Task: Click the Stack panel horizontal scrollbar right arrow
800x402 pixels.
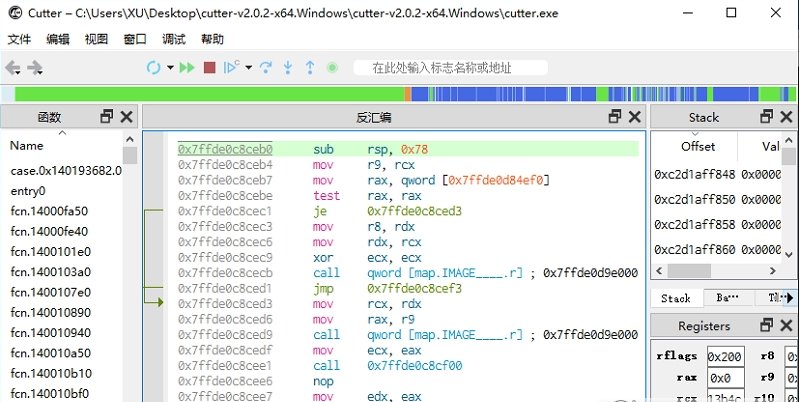Action: tap(773, 270)
